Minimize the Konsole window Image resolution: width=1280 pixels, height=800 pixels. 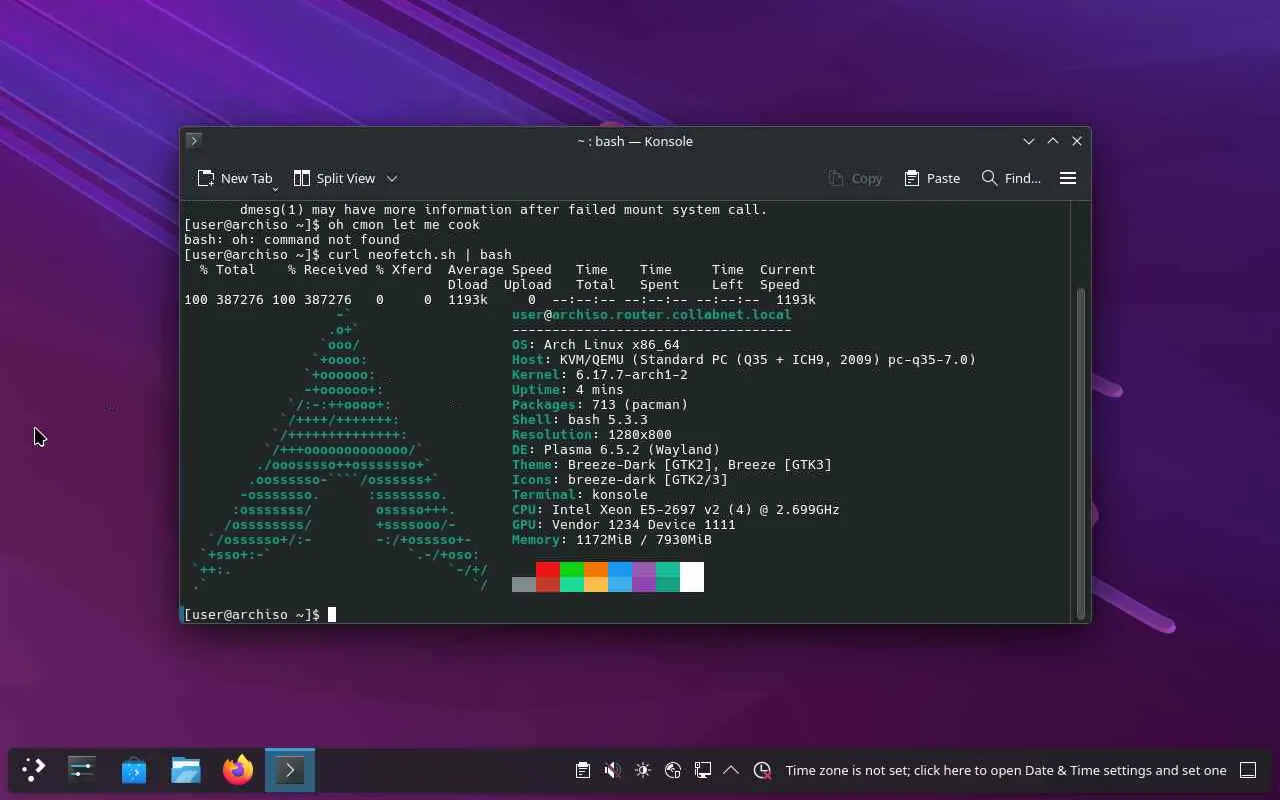tap(1029, 141)
